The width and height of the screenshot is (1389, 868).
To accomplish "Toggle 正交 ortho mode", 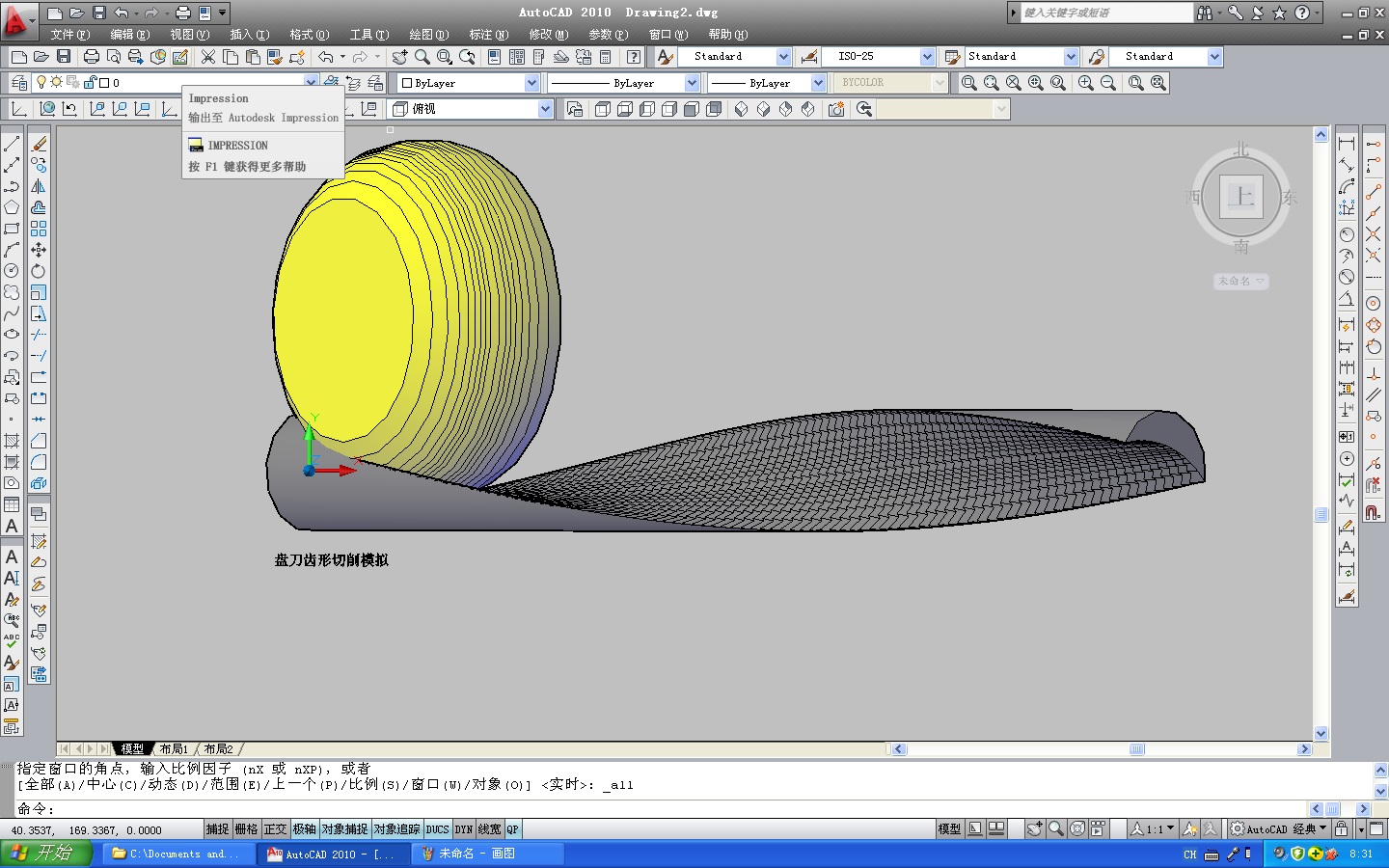I will point(276,829).
